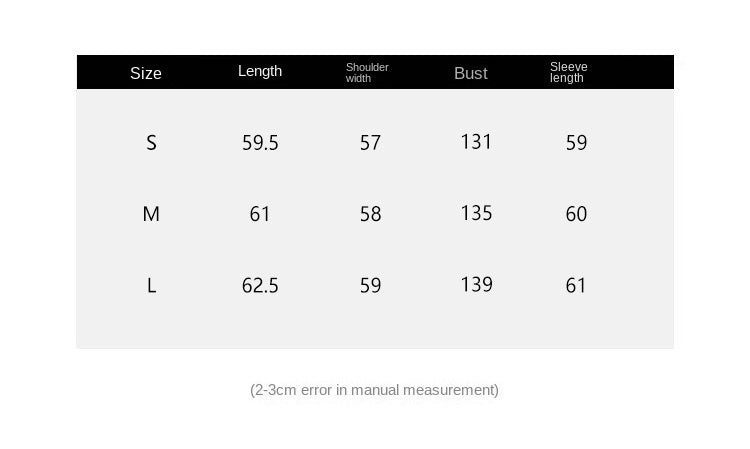This screenshot has width=750, height=449.
Task: Click the size M length value
Action: point(260,214)
